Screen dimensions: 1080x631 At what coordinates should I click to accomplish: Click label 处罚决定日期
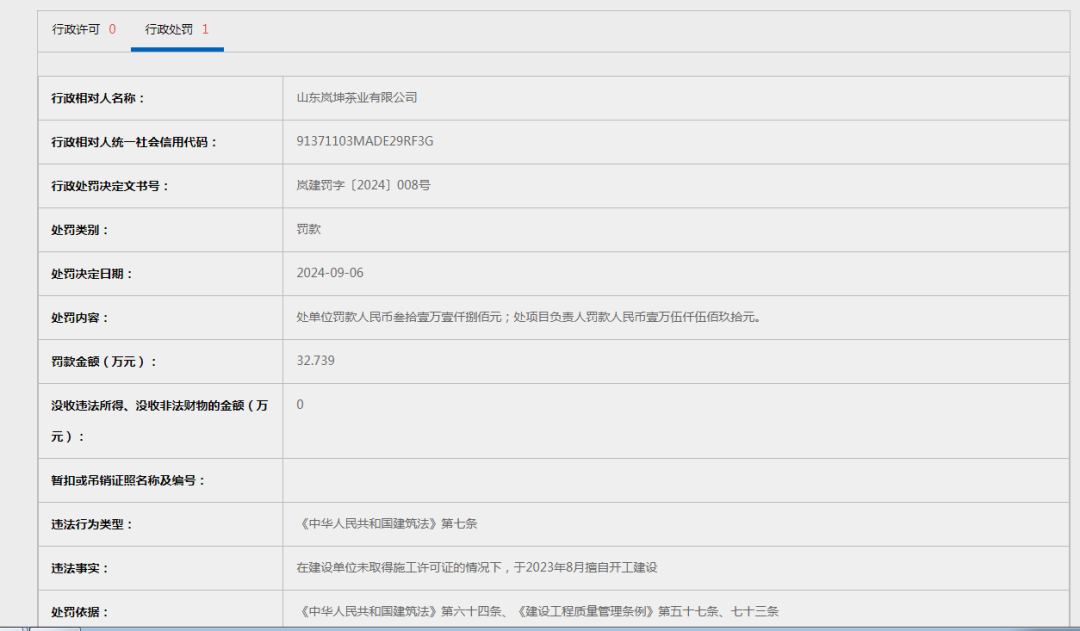coord(92,274)
